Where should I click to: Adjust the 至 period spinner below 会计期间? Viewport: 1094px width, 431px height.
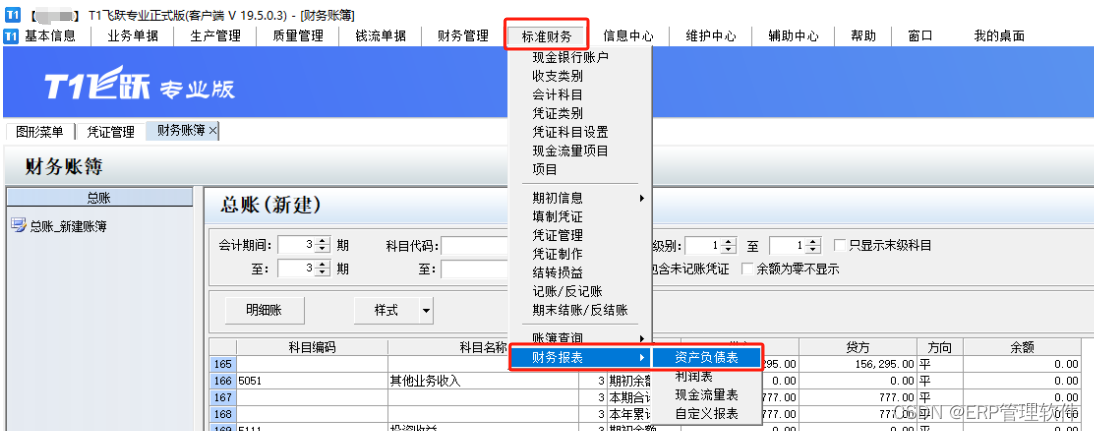click(x=322, y=269)
